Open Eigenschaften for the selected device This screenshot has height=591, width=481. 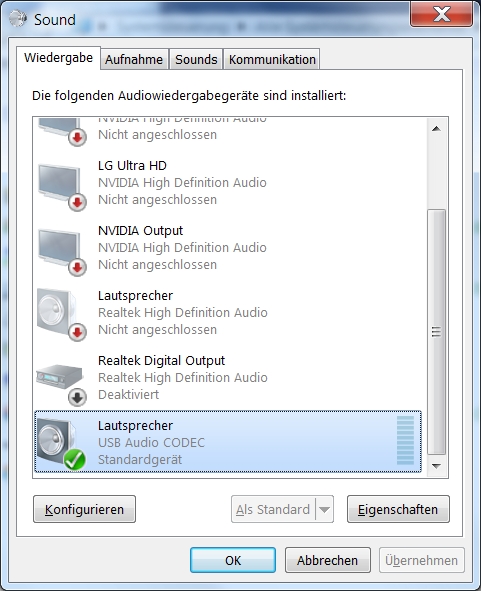click(398, 510)
